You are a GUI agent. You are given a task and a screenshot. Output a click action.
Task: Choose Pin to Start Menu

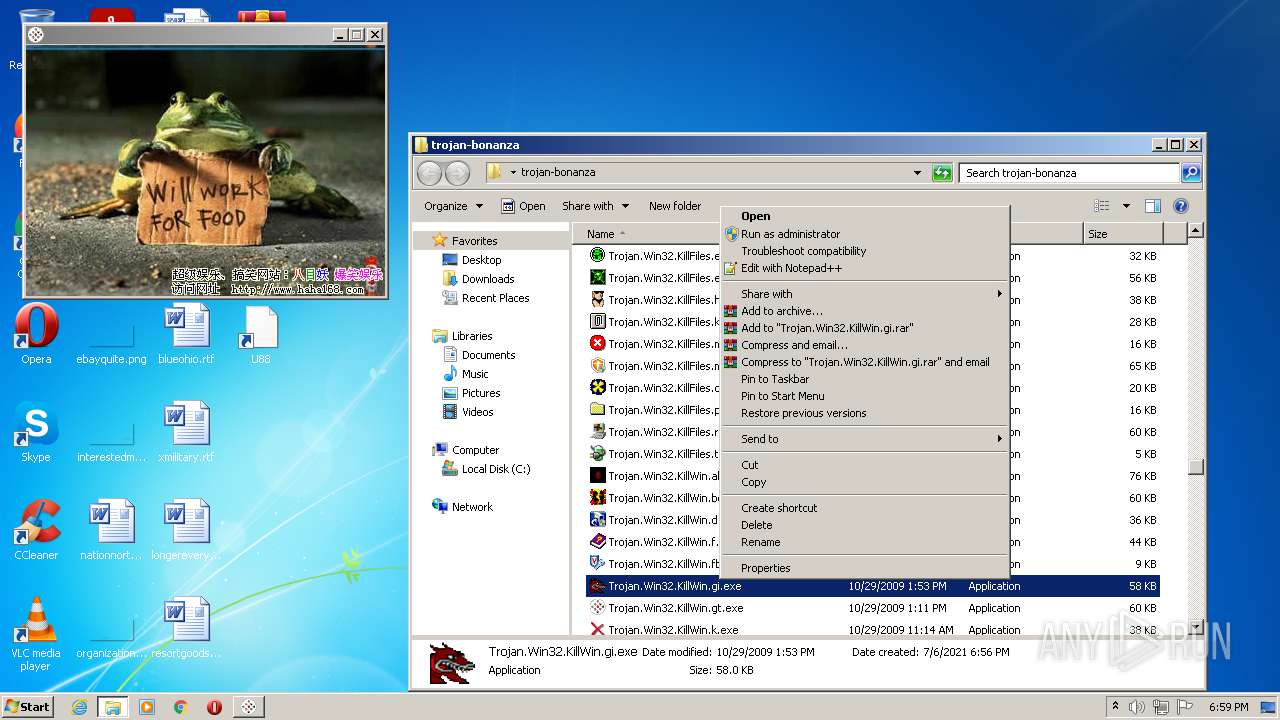[865, 396]
